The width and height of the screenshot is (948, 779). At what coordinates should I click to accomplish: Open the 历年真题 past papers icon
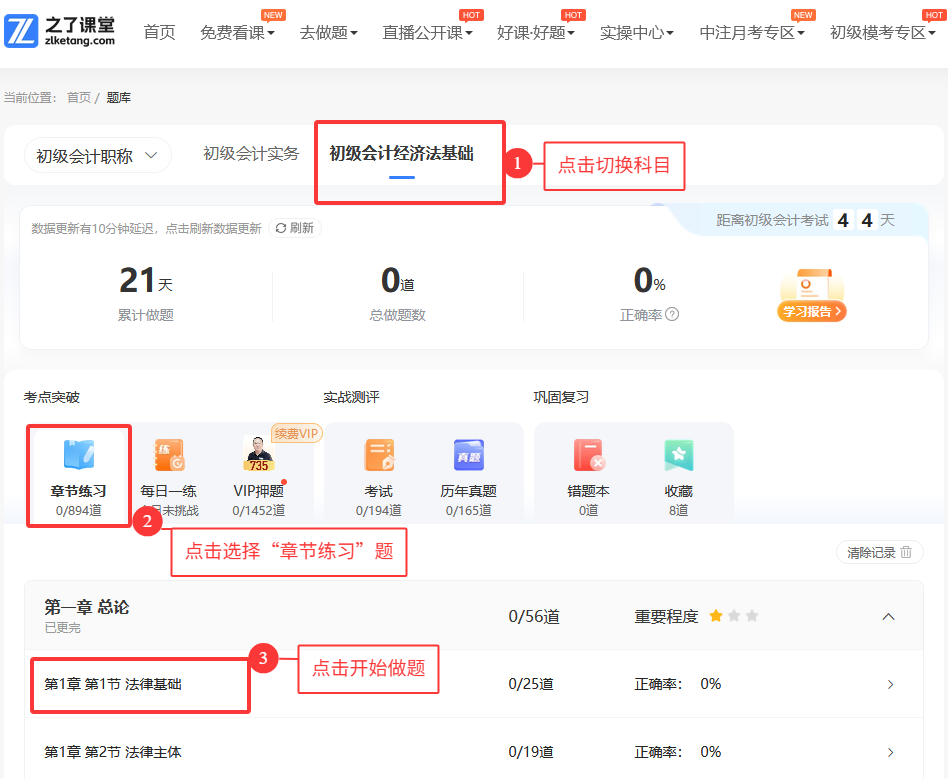point(468,456)
